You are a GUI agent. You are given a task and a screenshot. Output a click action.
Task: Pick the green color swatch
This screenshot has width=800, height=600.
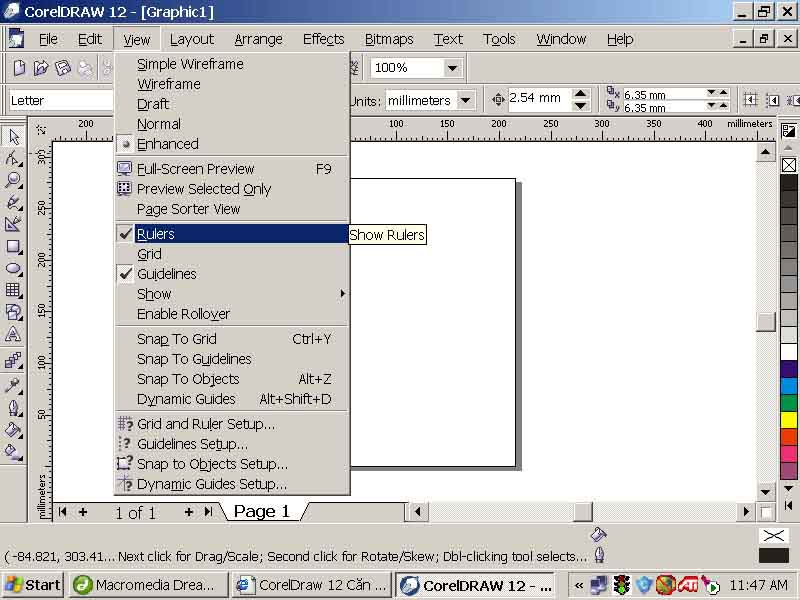789,403
